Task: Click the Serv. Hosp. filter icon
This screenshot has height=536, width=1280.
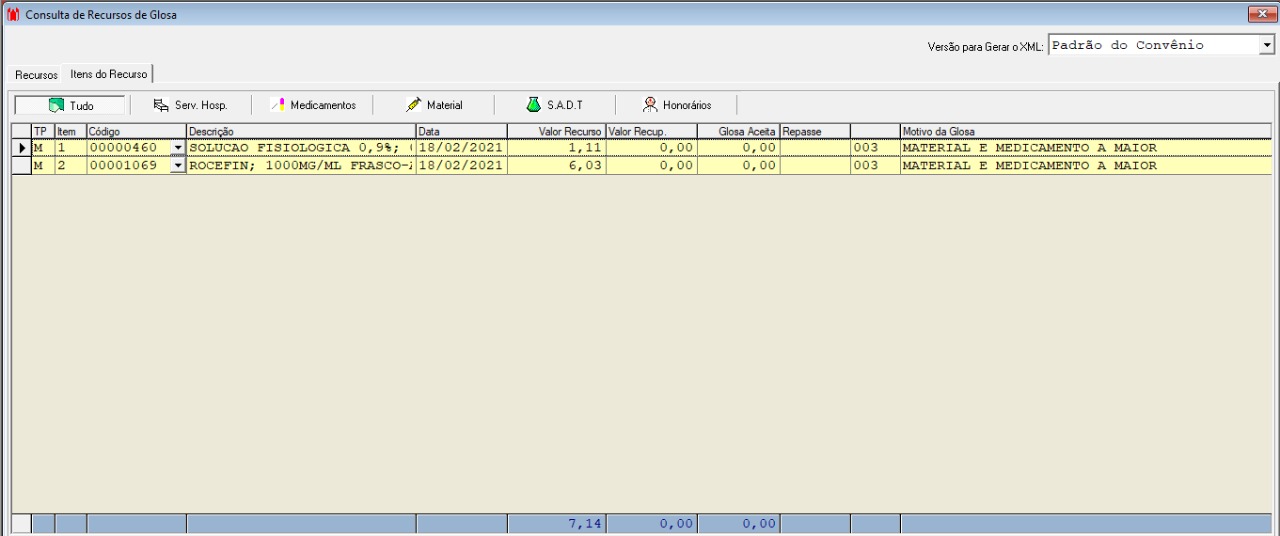Action: coord(161,105)
